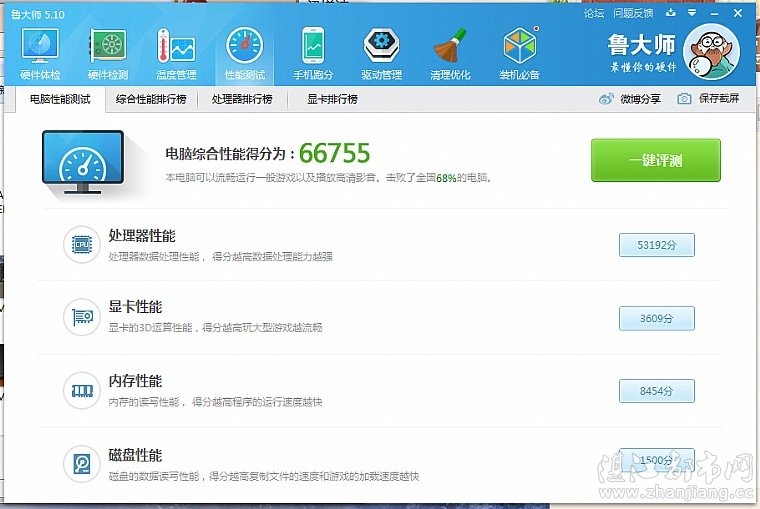Open the 手机跑分 phone benchmark icon
The width and height of the screenshot is (760, 509).
click(313, 52)
